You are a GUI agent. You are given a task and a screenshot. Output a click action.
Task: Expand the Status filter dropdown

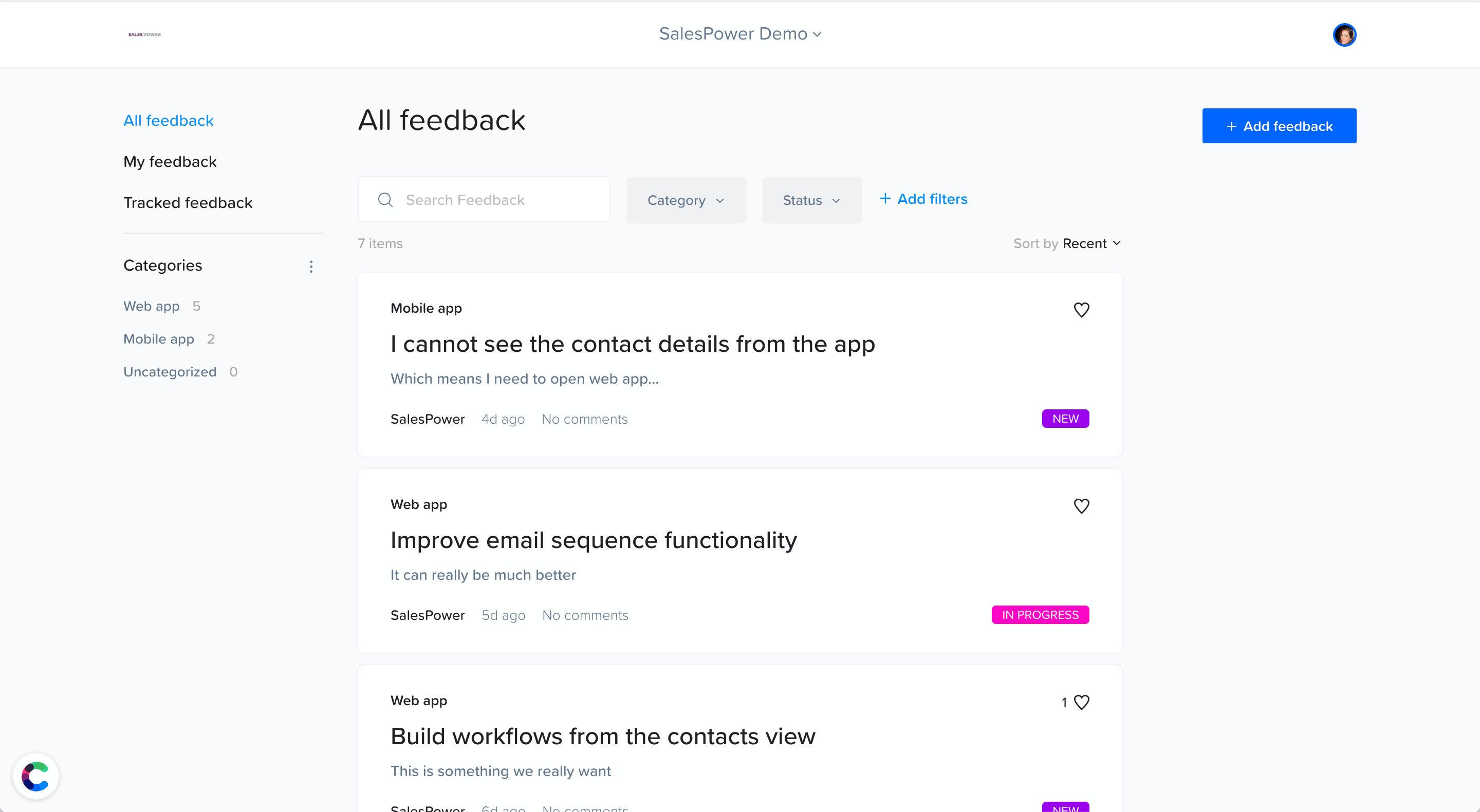[811, 200]
